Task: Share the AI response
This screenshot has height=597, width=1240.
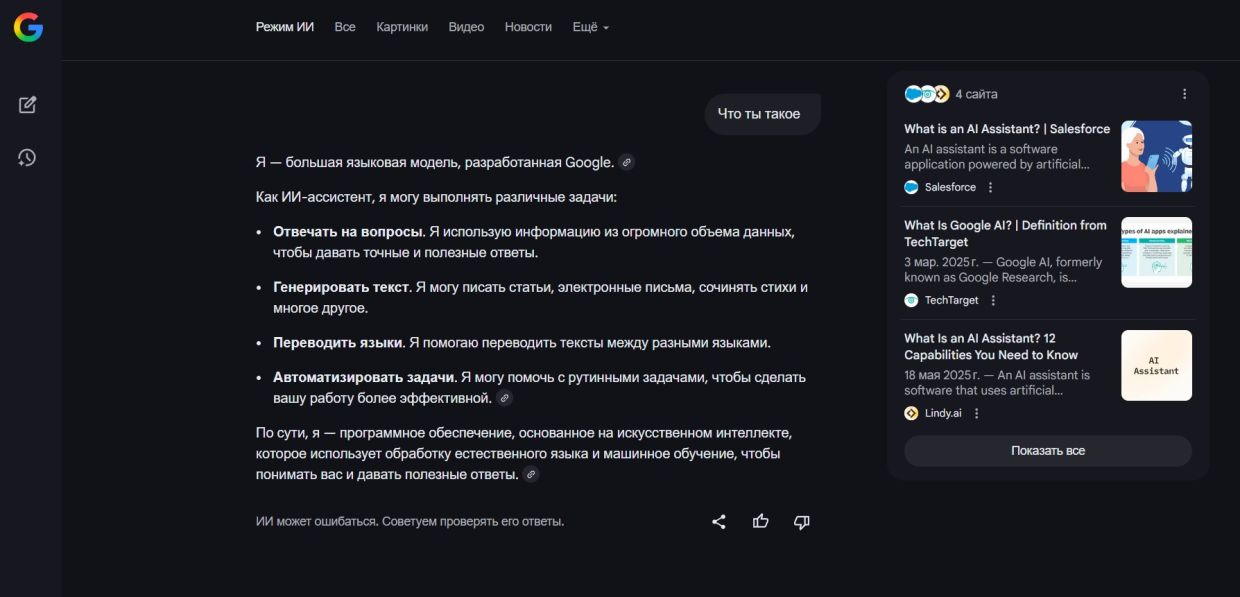Action: coord(718,521)
